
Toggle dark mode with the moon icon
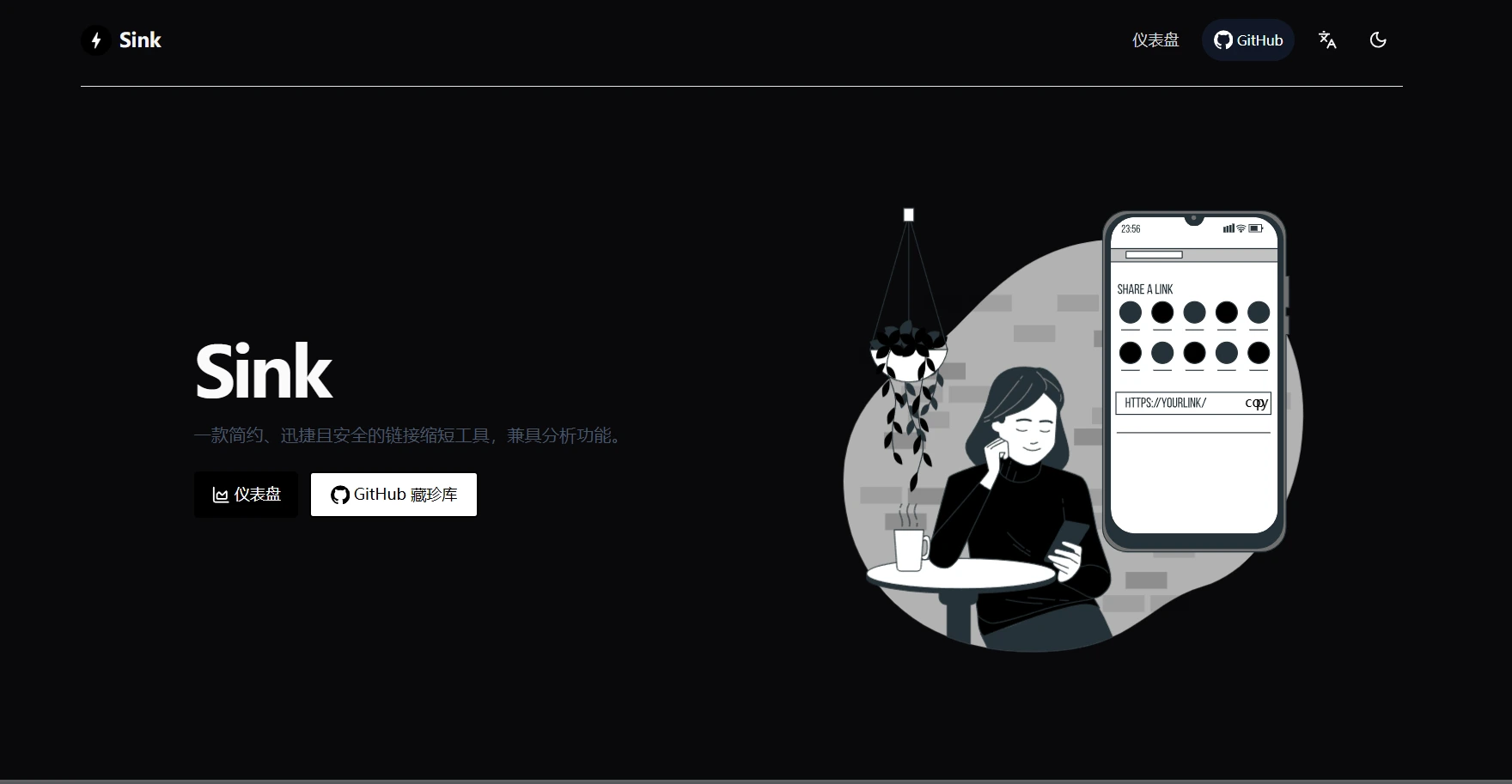point(1378,40)
